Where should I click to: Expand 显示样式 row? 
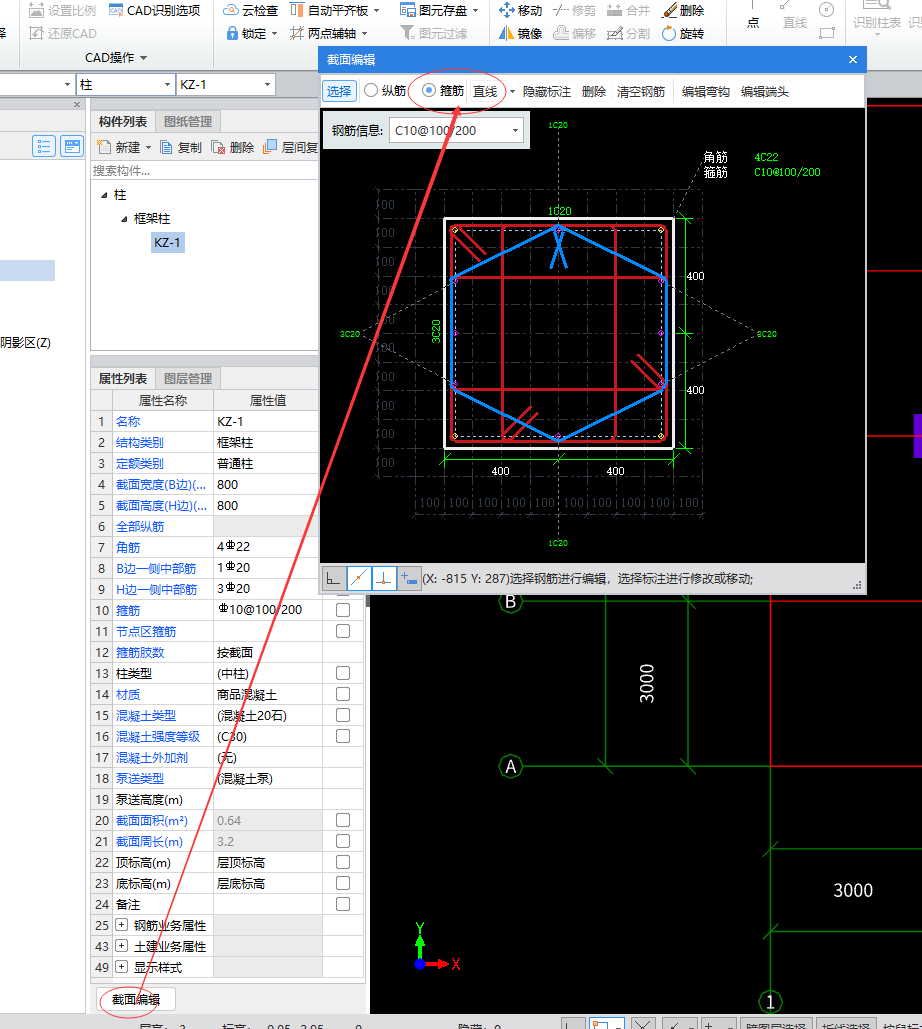pos(121,967)
